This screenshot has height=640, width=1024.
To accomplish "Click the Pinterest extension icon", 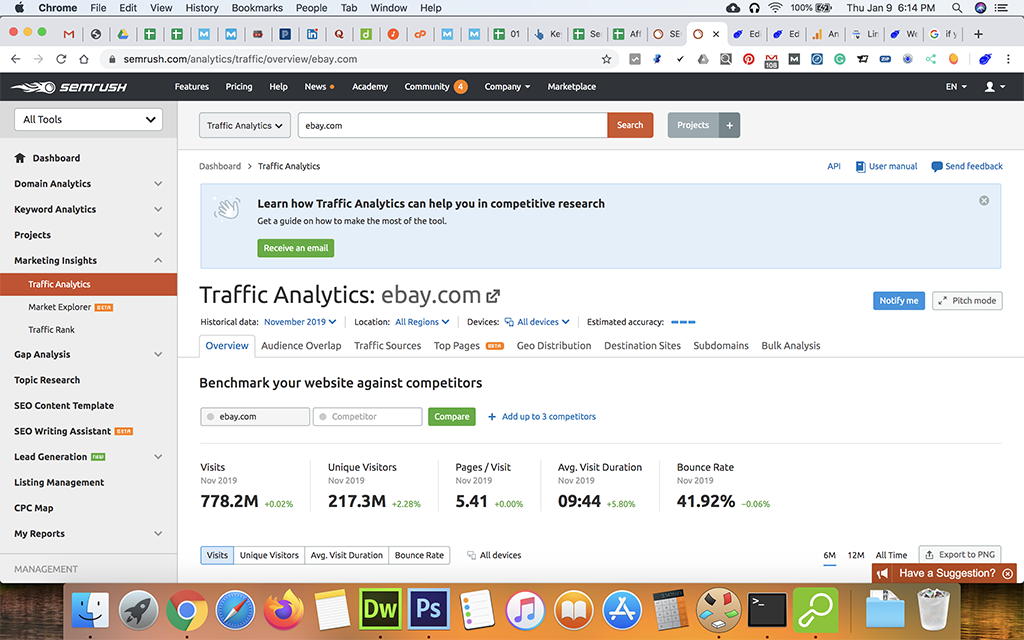I will point(748,59).
